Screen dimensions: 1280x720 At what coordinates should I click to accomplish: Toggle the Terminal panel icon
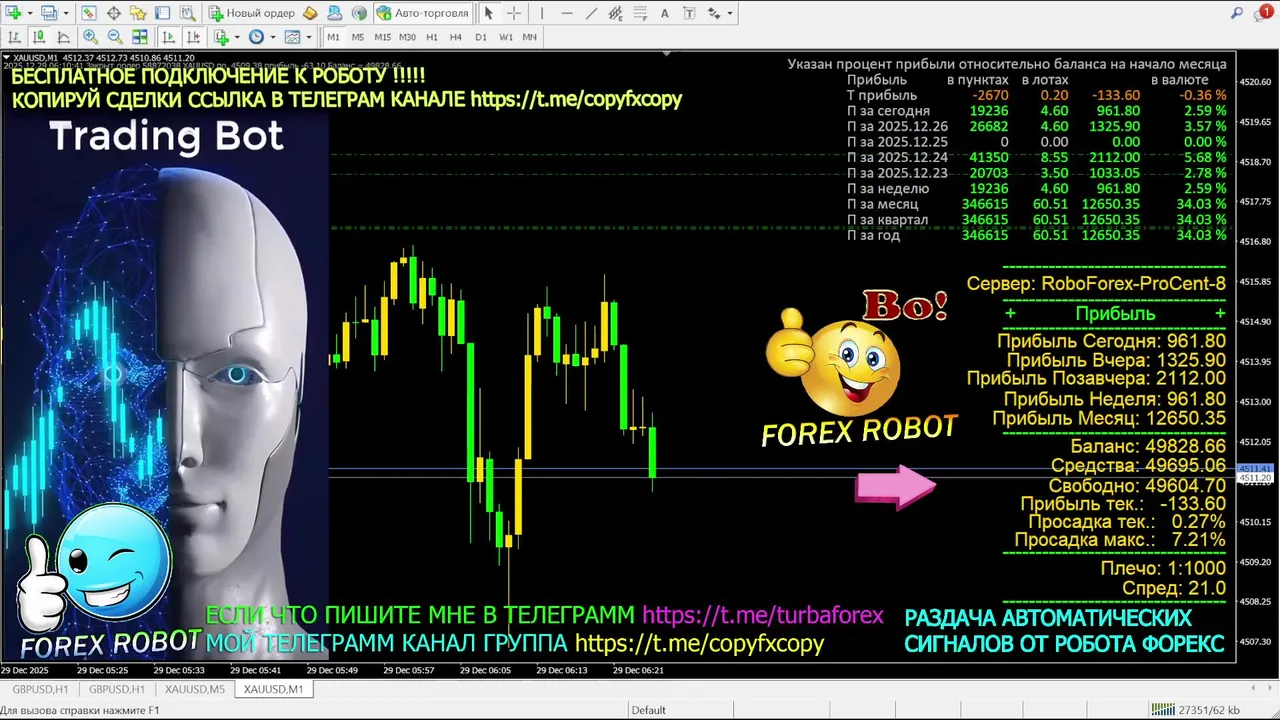point(163,13)
